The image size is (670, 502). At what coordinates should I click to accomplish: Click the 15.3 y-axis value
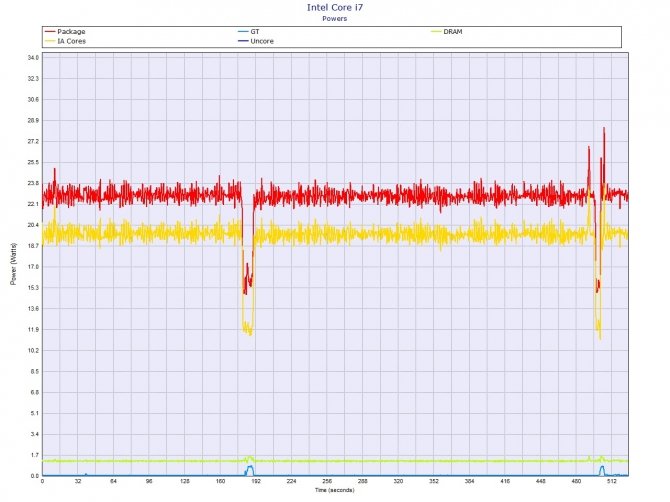point(33,288)
